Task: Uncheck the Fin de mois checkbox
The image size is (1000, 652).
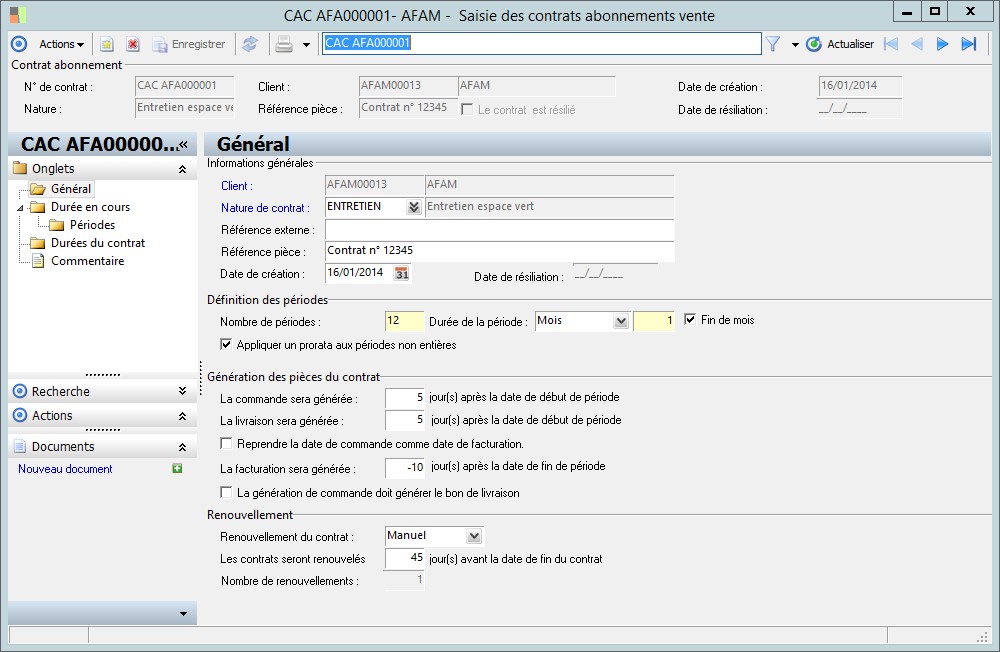Action: click(x=690, y=320)
